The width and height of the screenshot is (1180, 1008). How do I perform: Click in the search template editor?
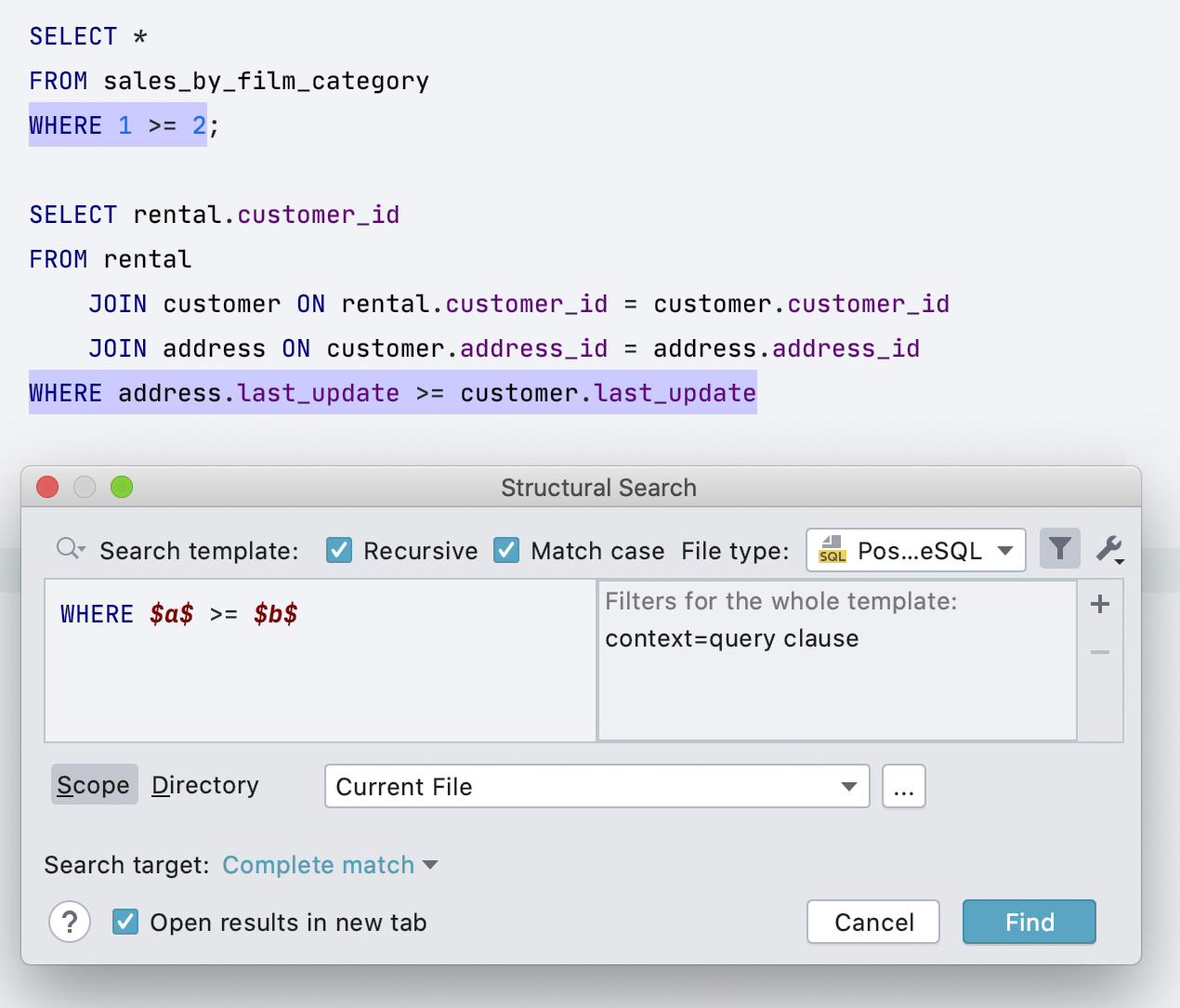[321, 661]
